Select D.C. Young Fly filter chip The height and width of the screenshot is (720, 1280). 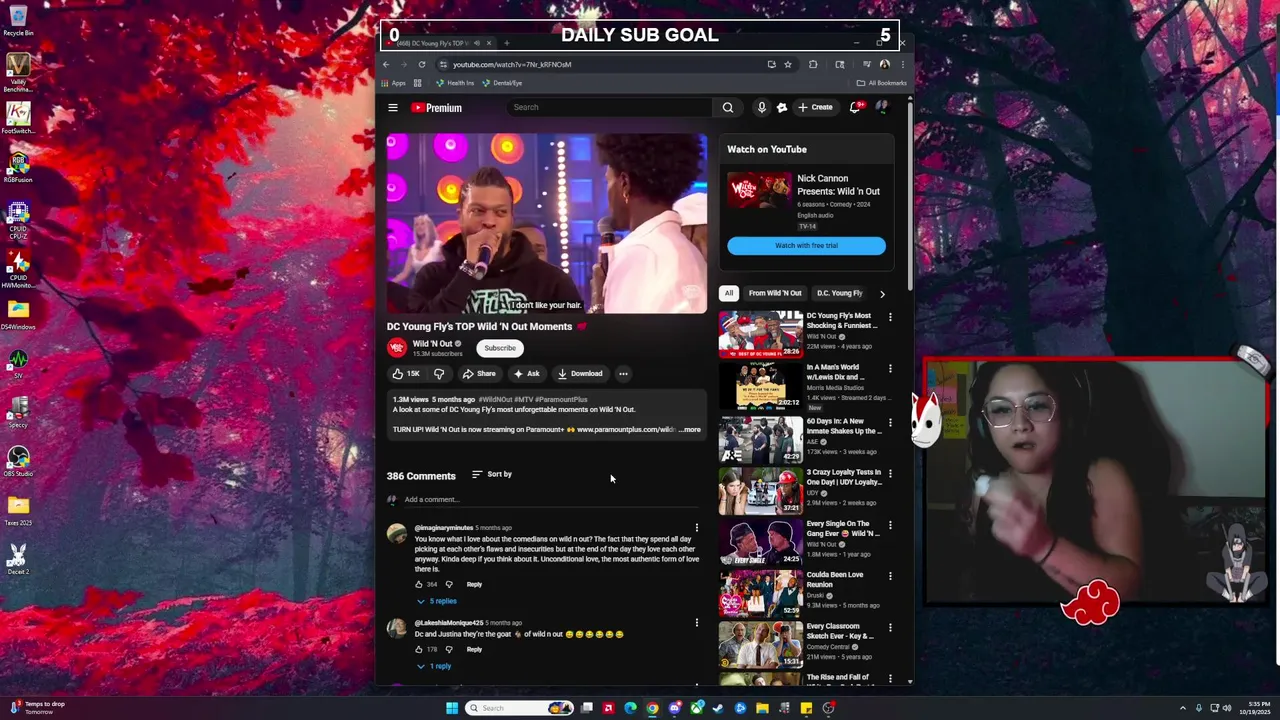tap(839, 293)
